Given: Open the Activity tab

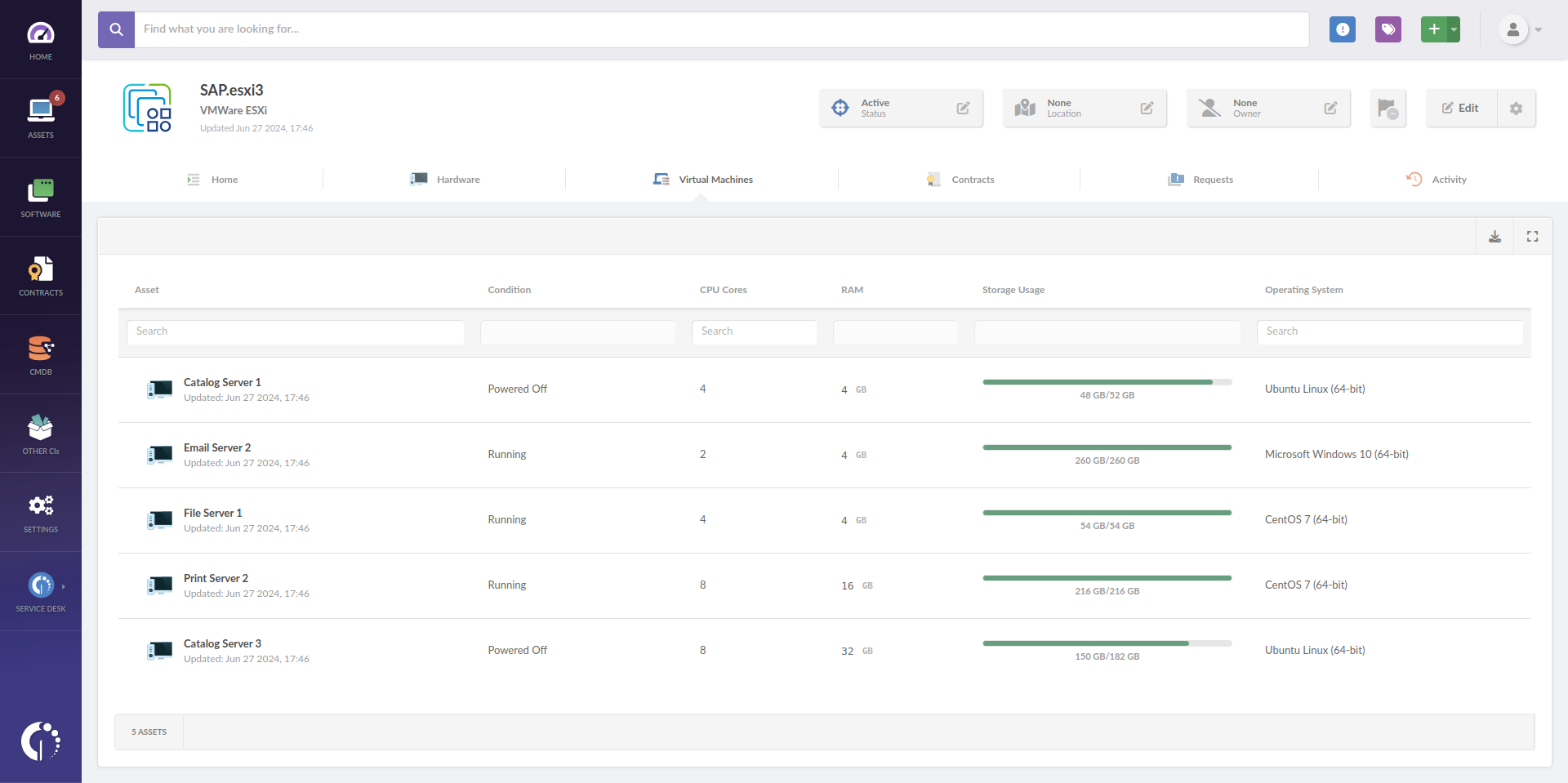Looking at the screenshot, I should (1448, 180).
